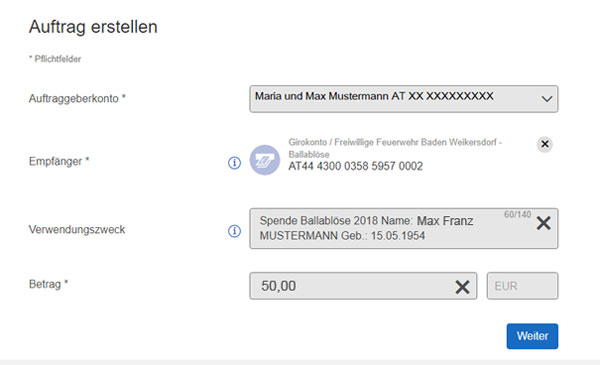The height and width of the screenshot is (365, 600).
Task: Click the Verwendungszweck field label
Action: coord(77,230)
